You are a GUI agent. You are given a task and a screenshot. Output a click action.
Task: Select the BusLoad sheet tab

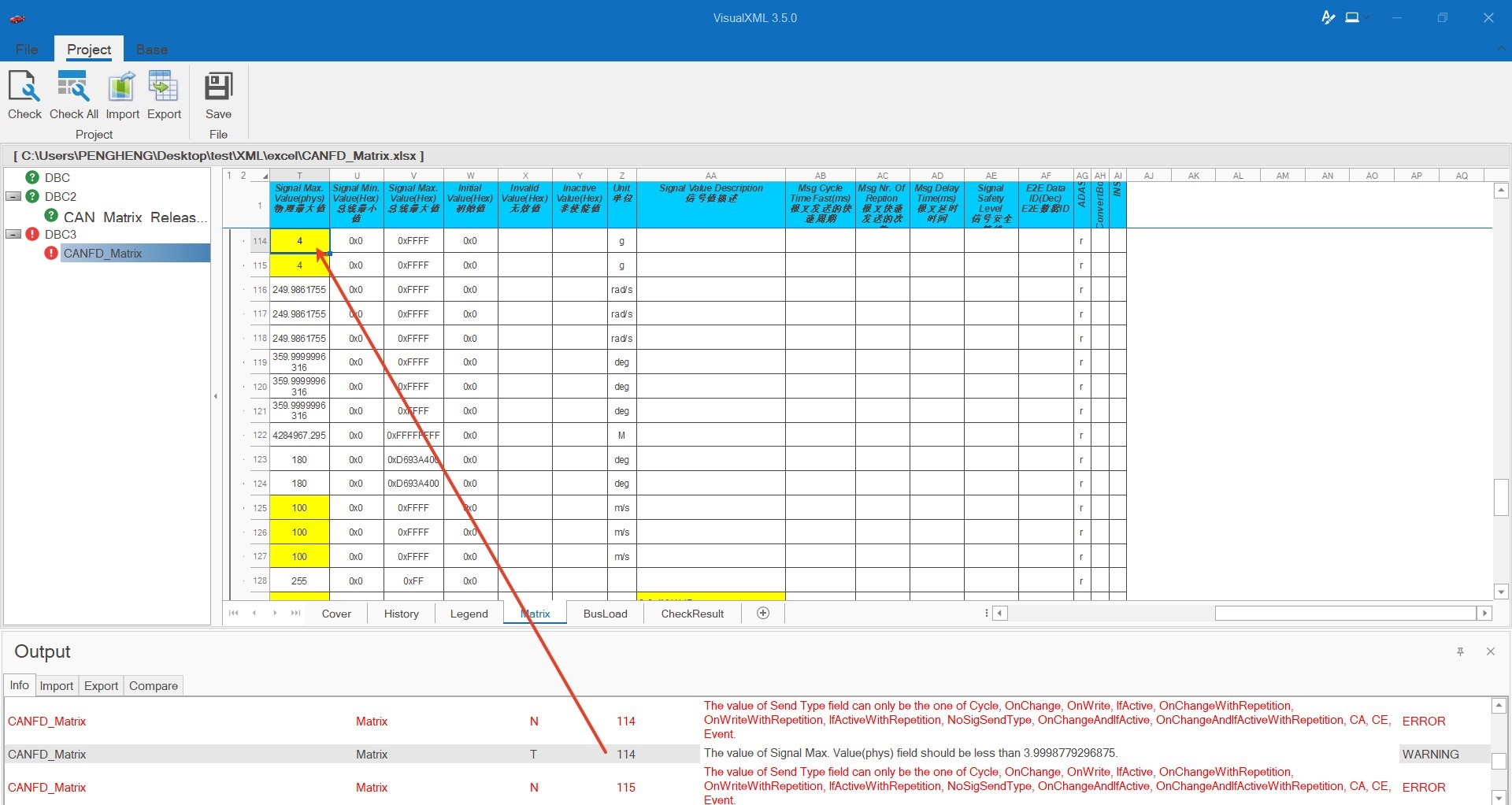[x=605, y=614]
